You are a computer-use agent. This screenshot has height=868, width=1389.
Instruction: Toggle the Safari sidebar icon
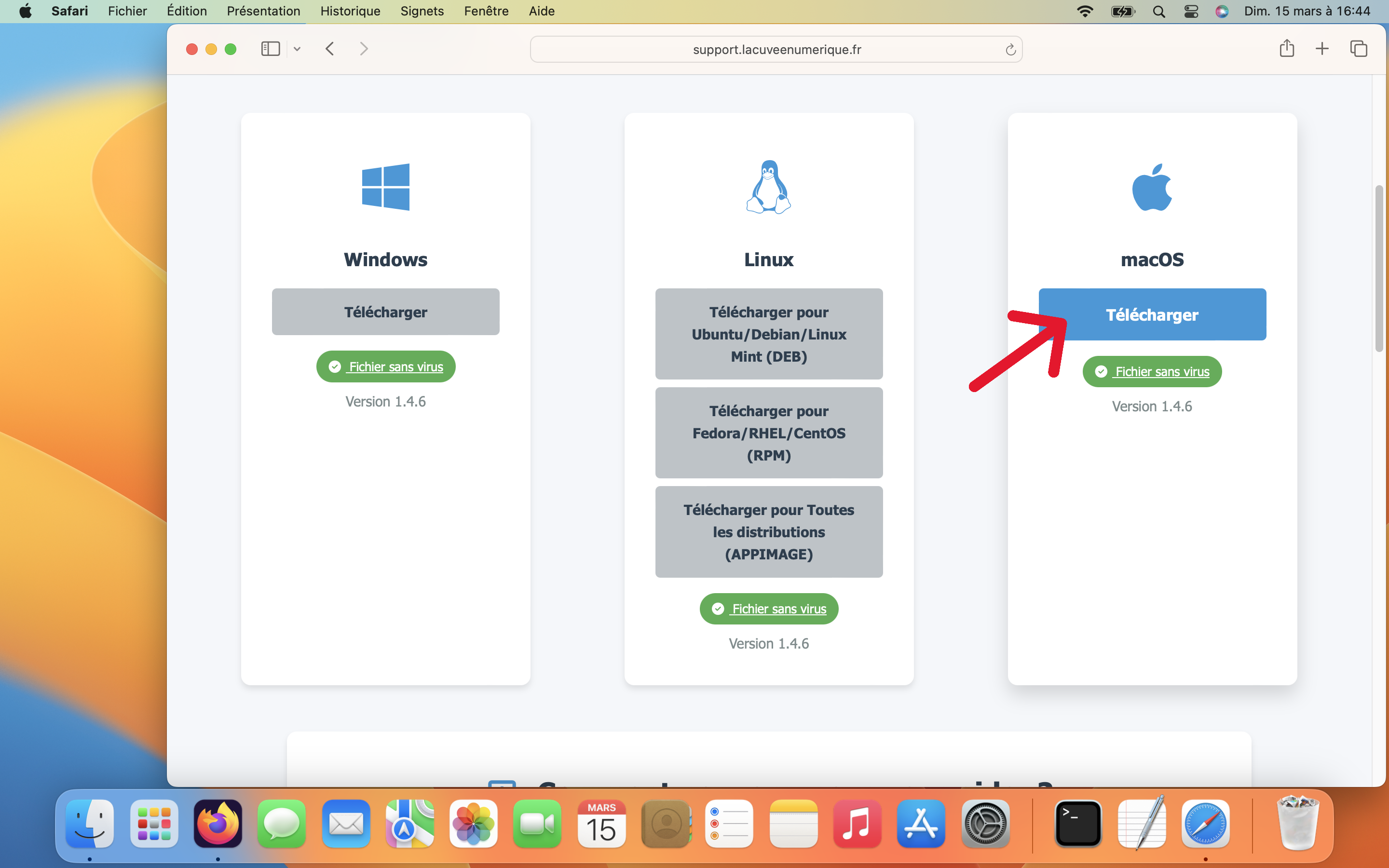pos(271,49)
